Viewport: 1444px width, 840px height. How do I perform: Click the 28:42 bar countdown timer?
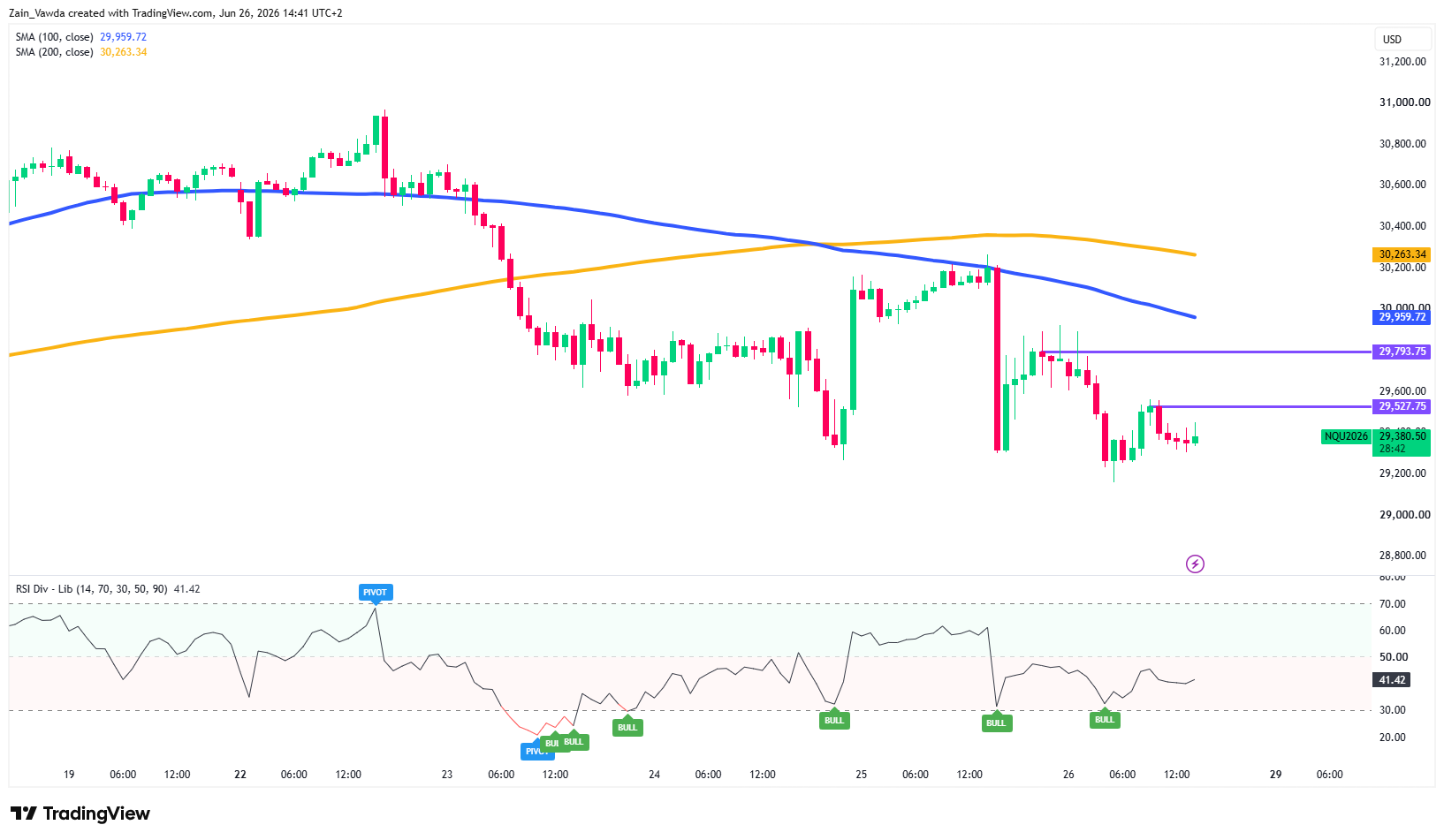tap(1393, 449)
